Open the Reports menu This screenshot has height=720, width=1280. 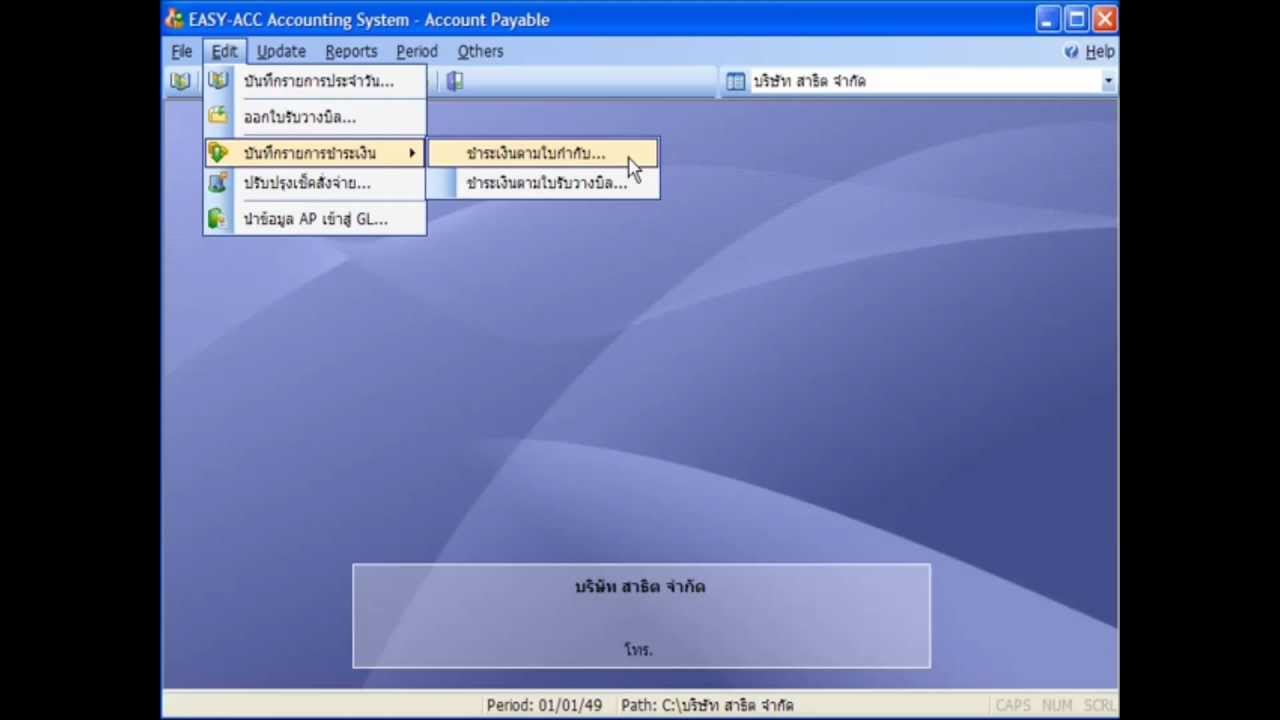351,51
